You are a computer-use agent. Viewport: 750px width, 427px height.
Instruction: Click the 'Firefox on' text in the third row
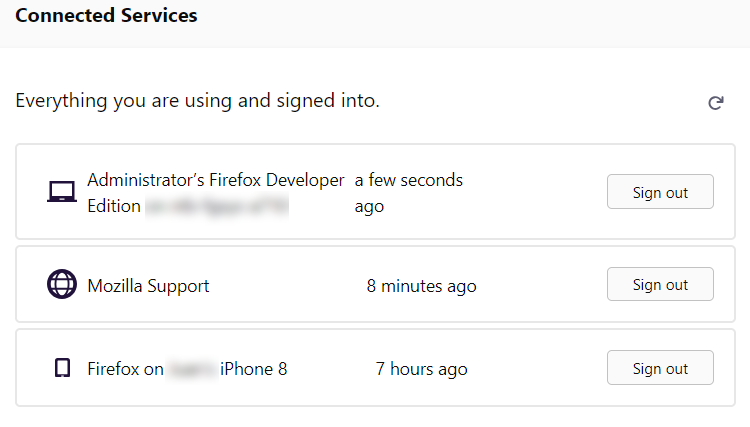[125, 369]
